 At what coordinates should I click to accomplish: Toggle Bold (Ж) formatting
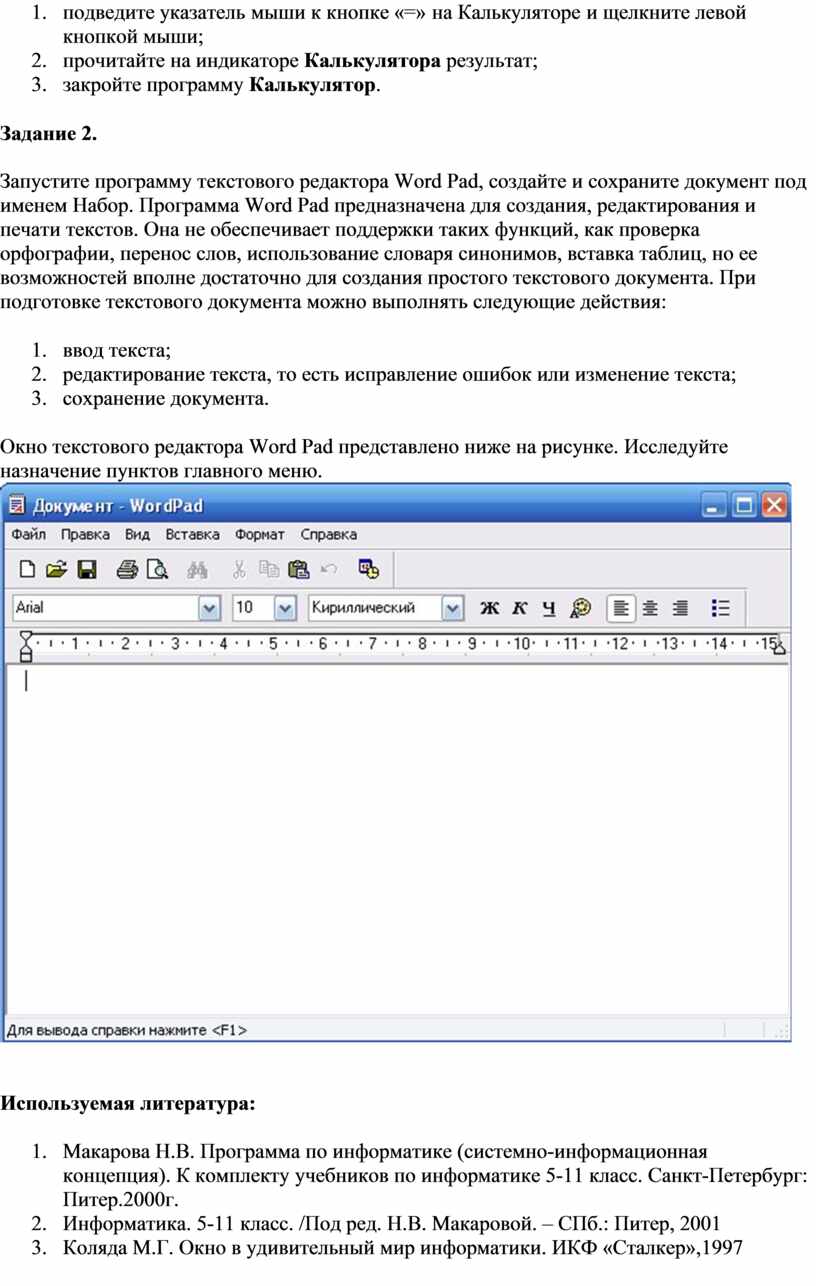click(489, 608)
